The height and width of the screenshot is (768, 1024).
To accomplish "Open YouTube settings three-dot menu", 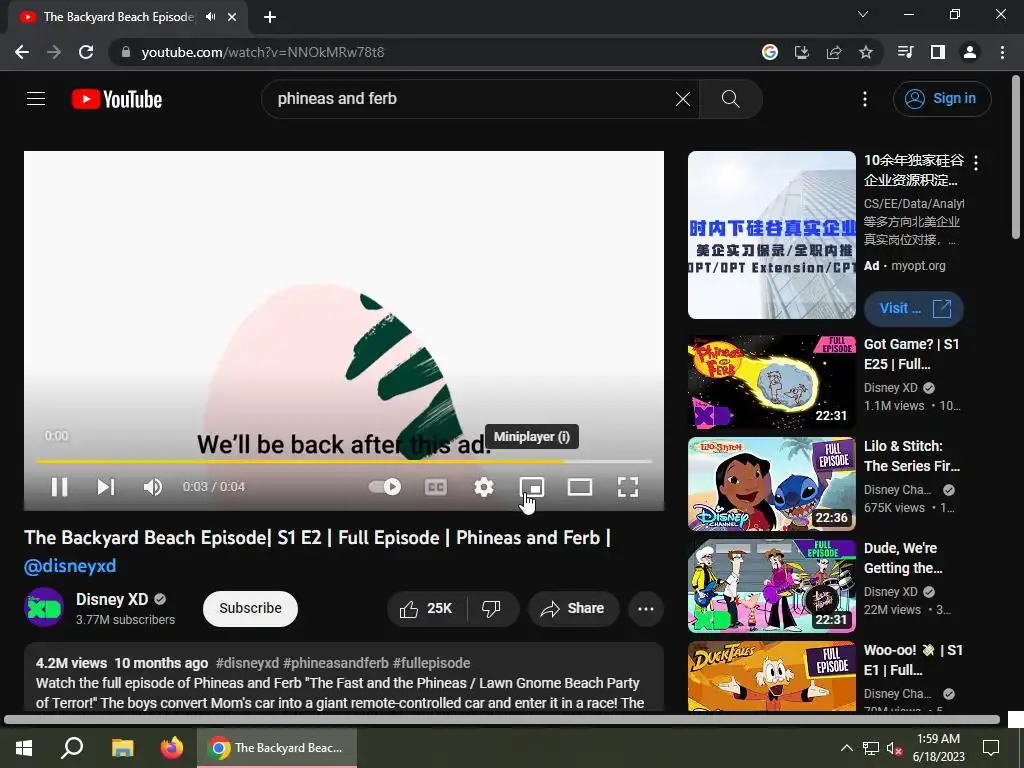I will click(865, 99).
